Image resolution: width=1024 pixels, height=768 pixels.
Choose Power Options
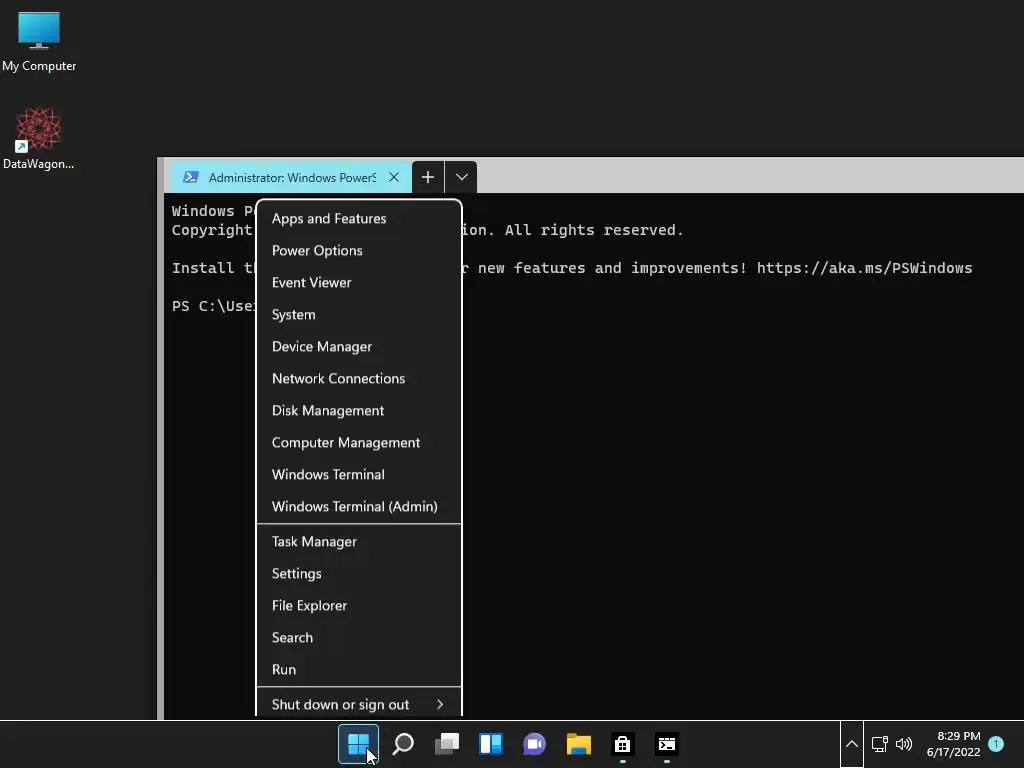[359, 251]
